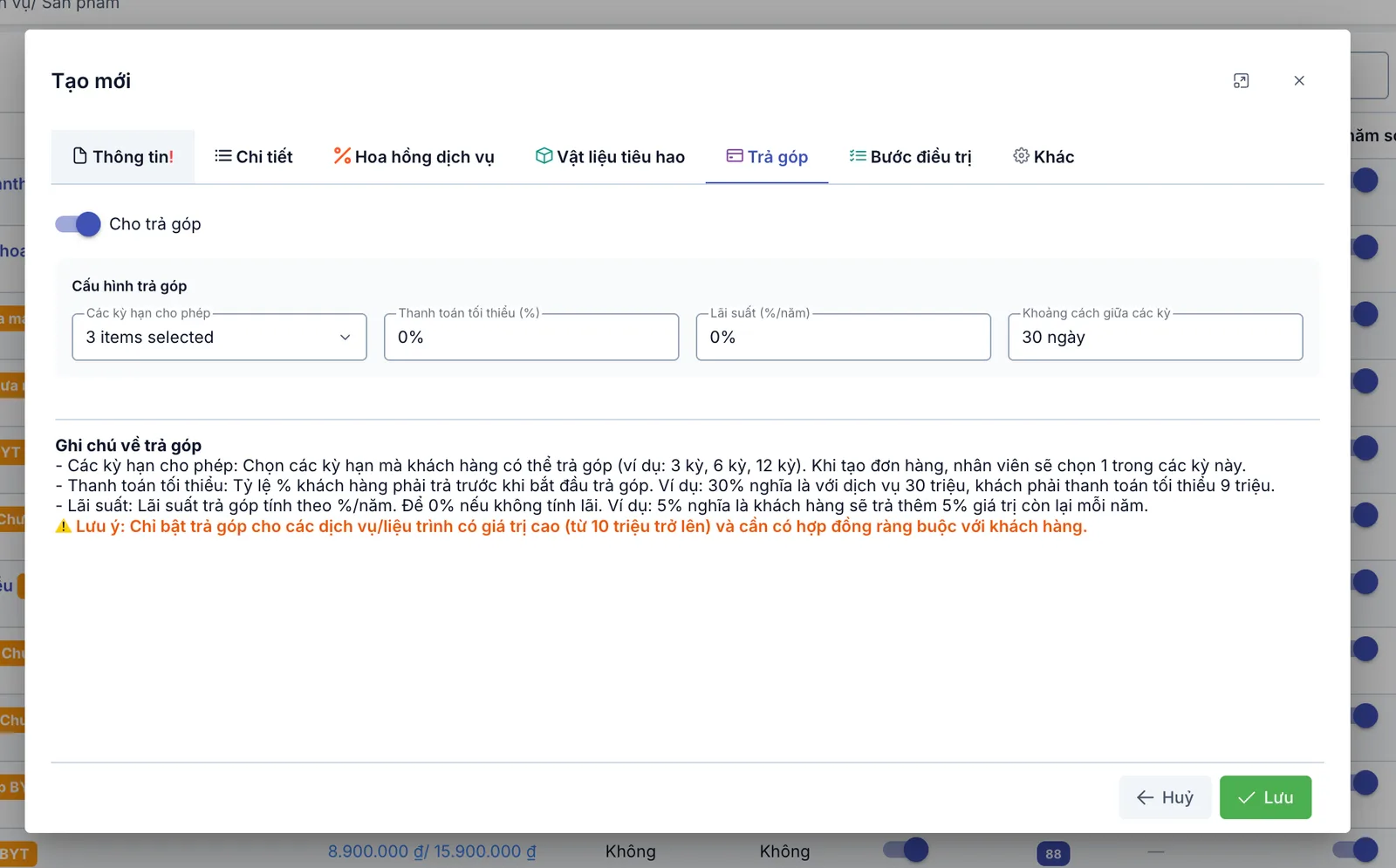Open the Các kỳ hạn cho phép dropdown
Viewport: 1396px width, 868px height.
click(x=219, y=337)
